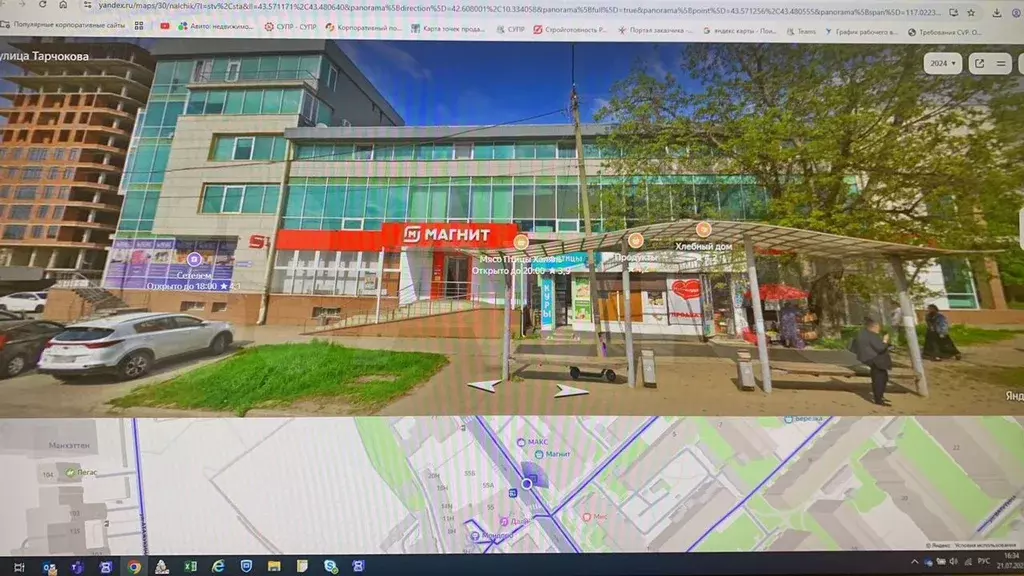The image size is (1024, 576).
Task: Select the Продукты place marker icon
Action: (635, 240)
